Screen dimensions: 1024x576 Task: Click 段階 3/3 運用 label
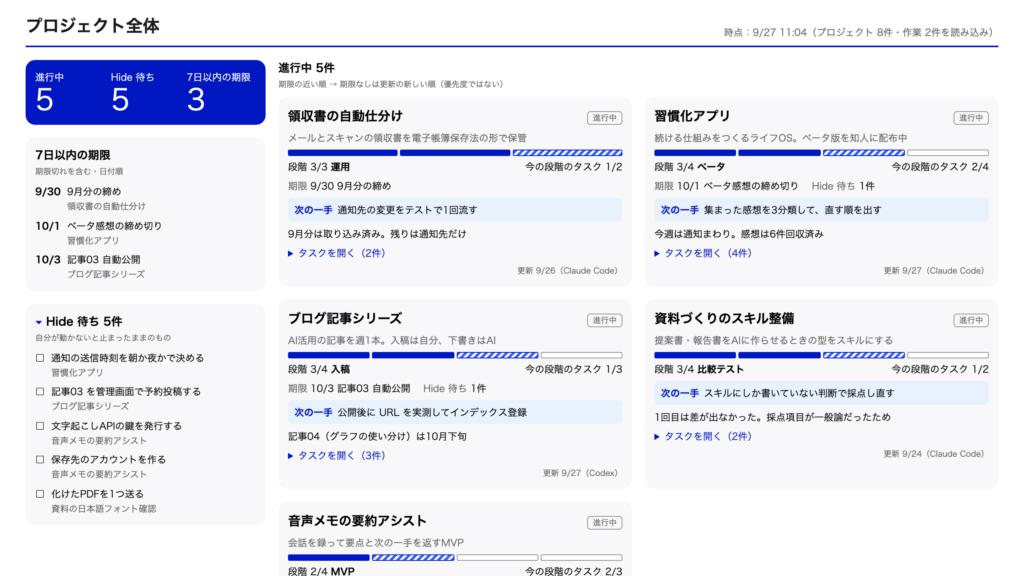pos(319,167)
